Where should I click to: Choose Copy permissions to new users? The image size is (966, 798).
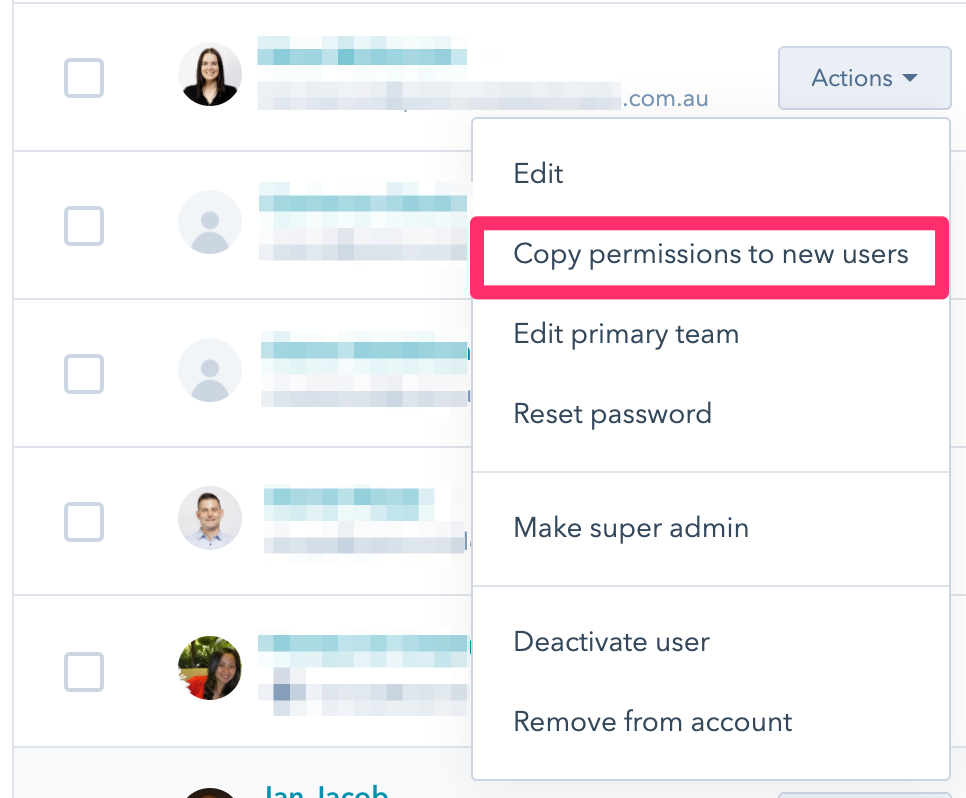[710, 254]
